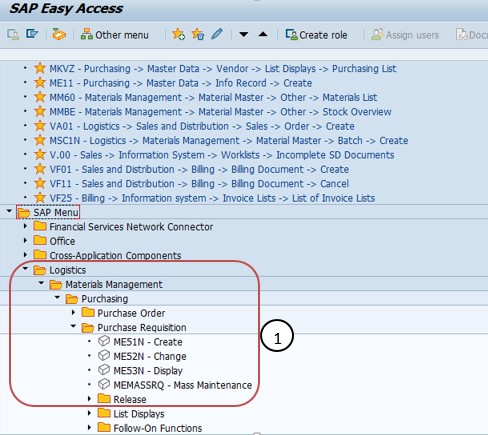The height and width of the screenshot is (435, 488).
Task: Click the star icon beside VA01 favorite
Action: coord(40,126)
